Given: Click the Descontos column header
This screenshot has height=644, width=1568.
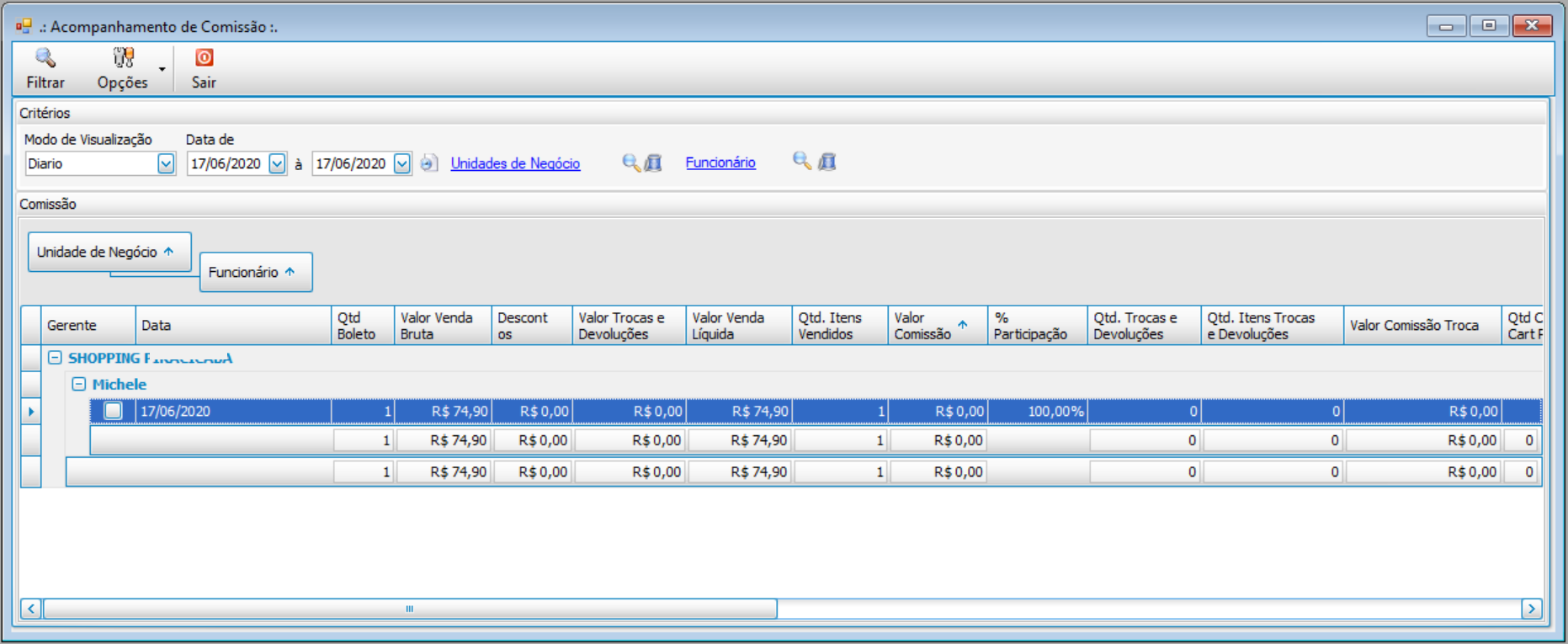Looking at the screenshot, I should (x=532, y=325).
